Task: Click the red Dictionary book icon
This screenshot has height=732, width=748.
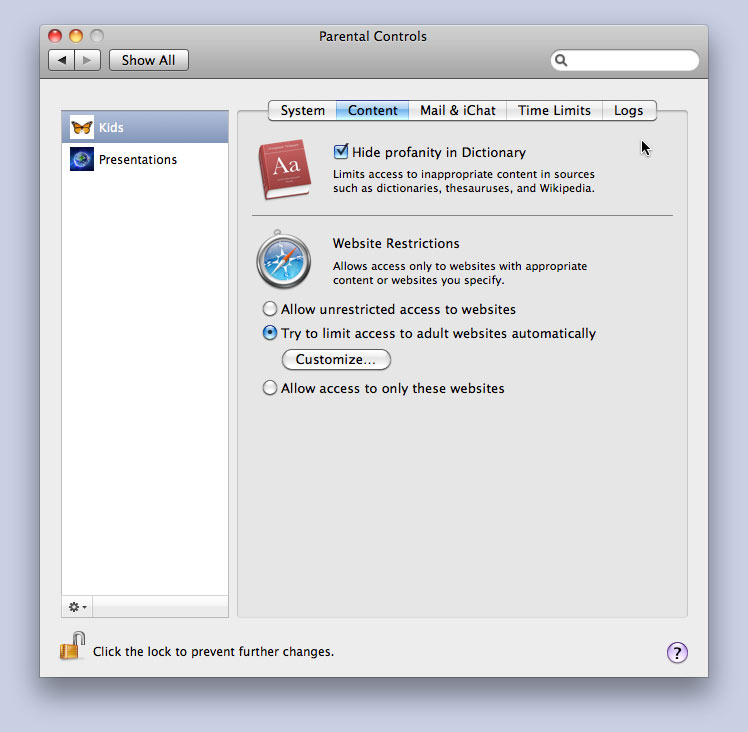Action: pos(284,169)
